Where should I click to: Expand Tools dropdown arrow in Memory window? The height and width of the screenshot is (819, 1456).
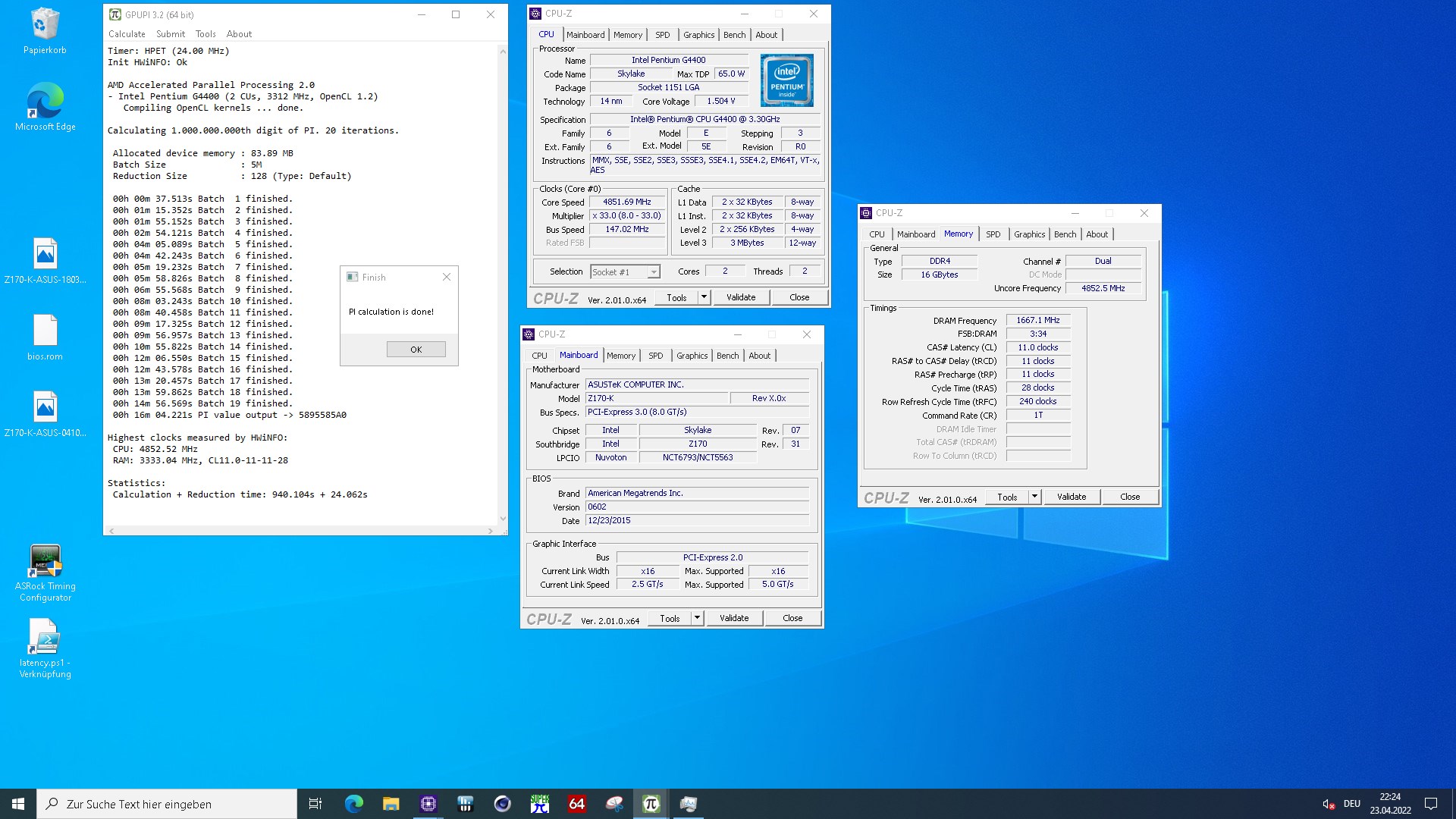pos(1034,497)
